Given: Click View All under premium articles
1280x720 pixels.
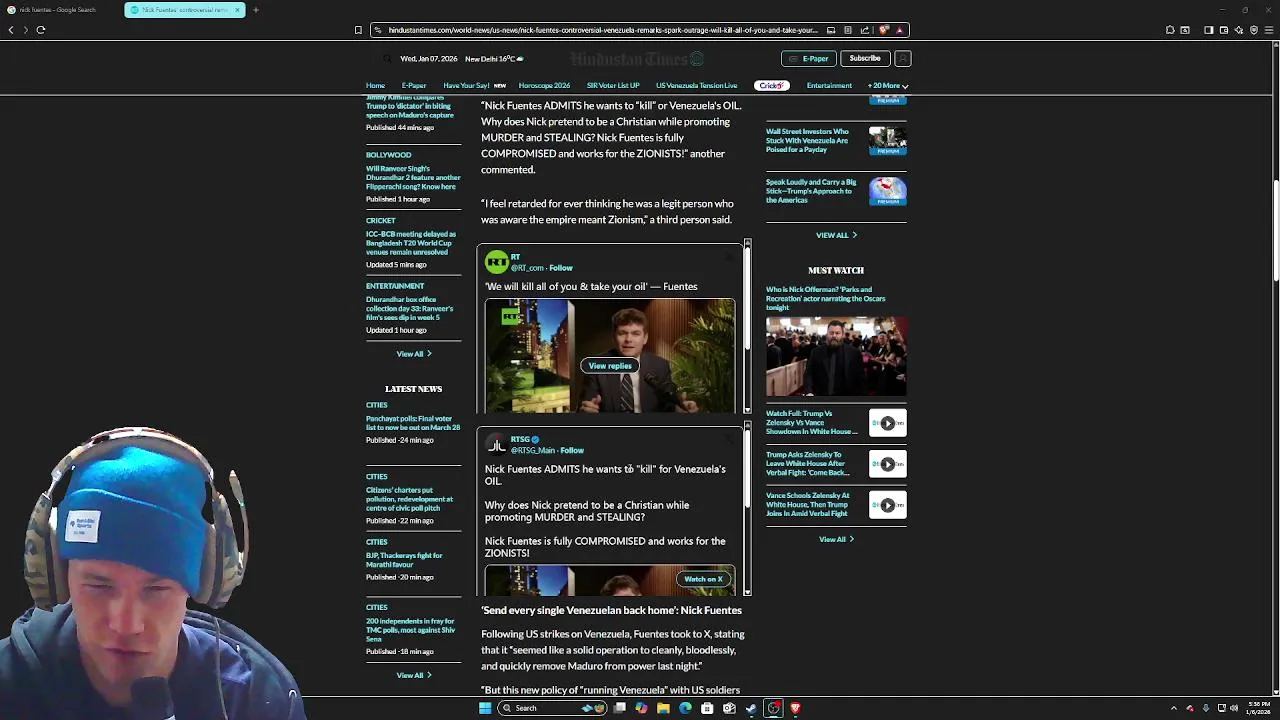Looking at the screenshot, I should (836, 235).
